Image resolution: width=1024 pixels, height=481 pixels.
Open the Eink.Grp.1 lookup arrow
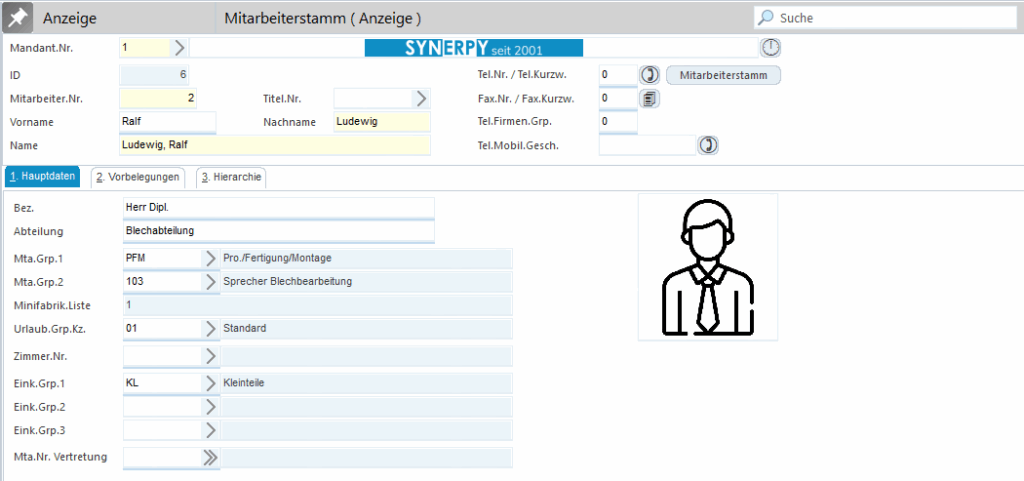(x=210, y=382)
